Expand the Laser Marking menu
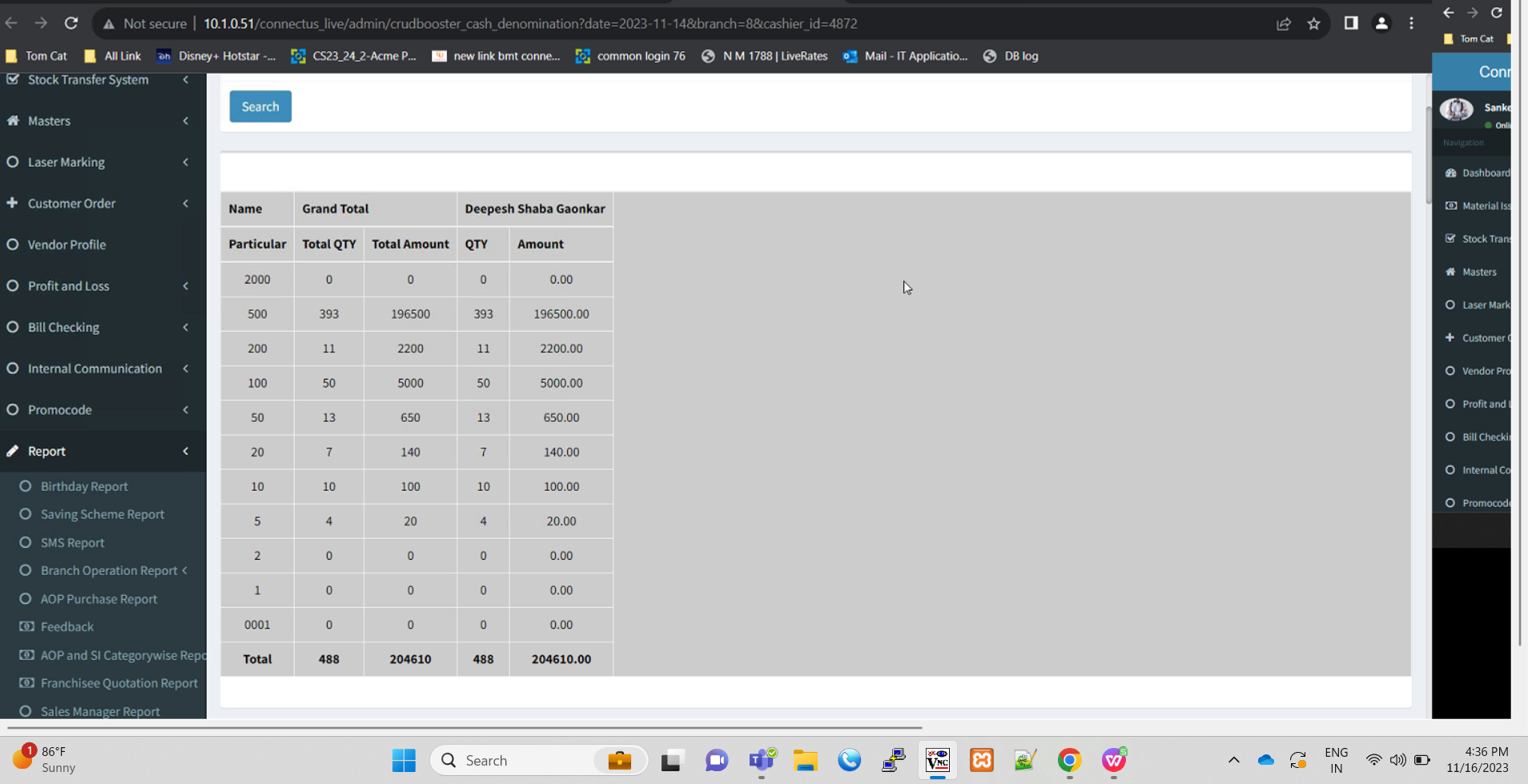1528x784 pixels. [x=103, y=162]
